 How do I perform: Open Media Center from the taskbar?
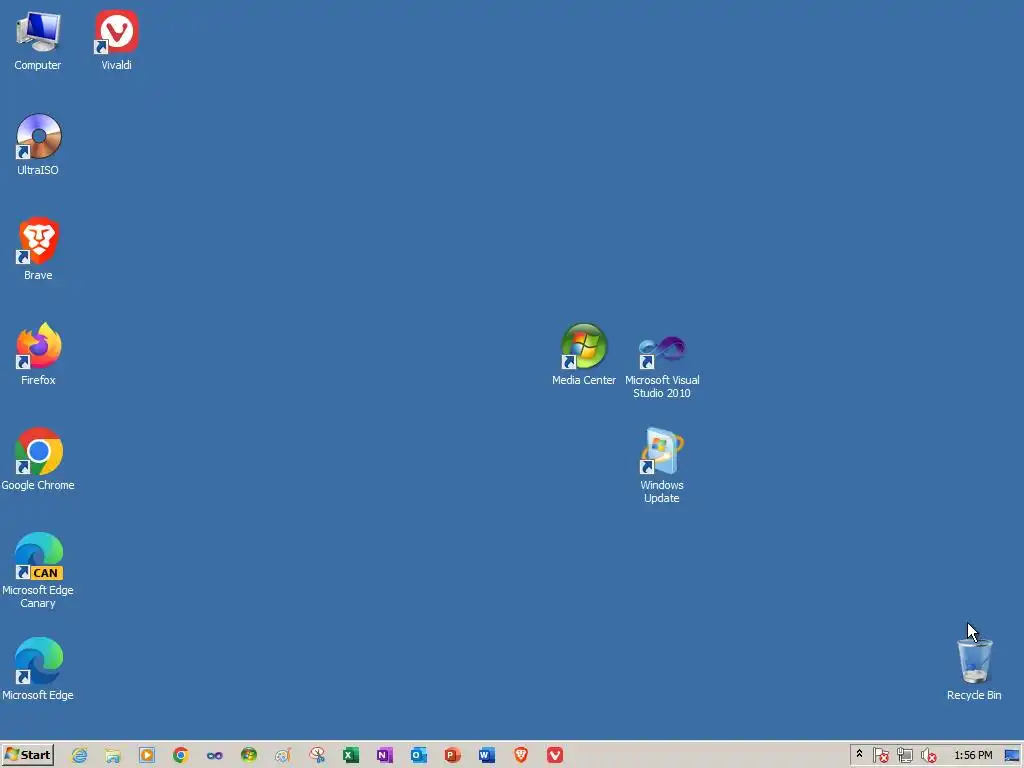click(x=249, y=756)
